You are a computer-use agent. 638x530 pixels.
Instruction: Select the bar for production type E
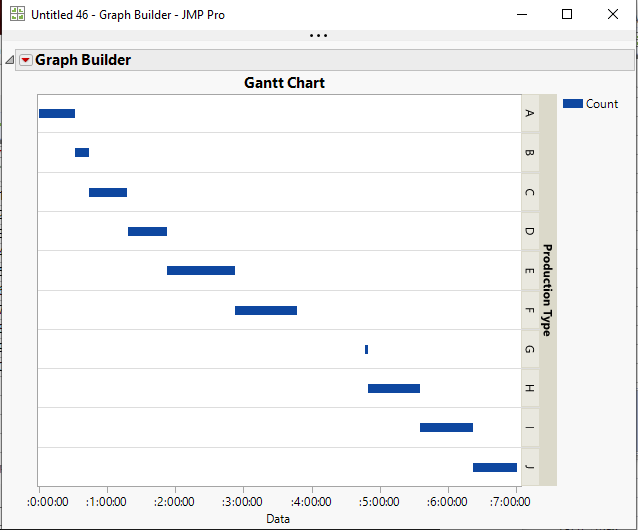(x=201, y=270)
